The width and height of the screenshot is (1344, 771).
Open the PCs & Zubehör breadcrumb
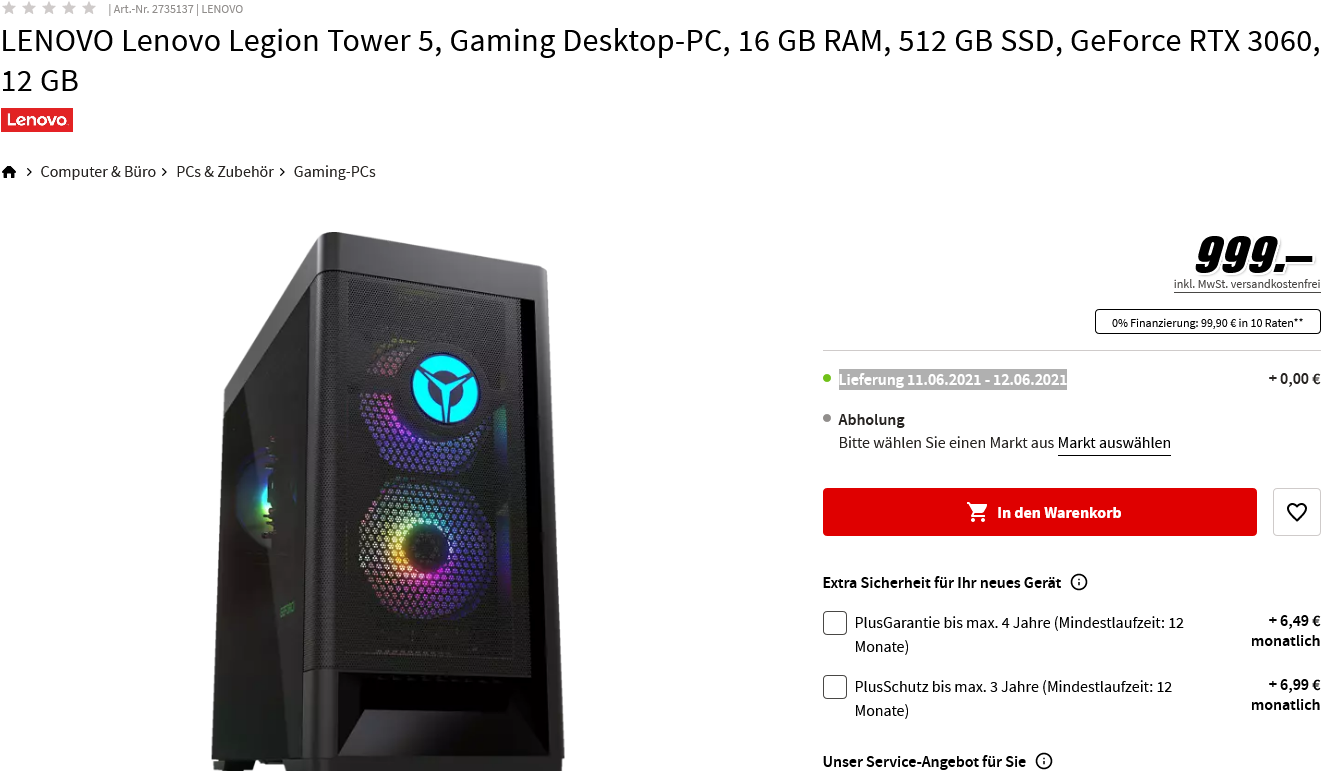point(225,172)
